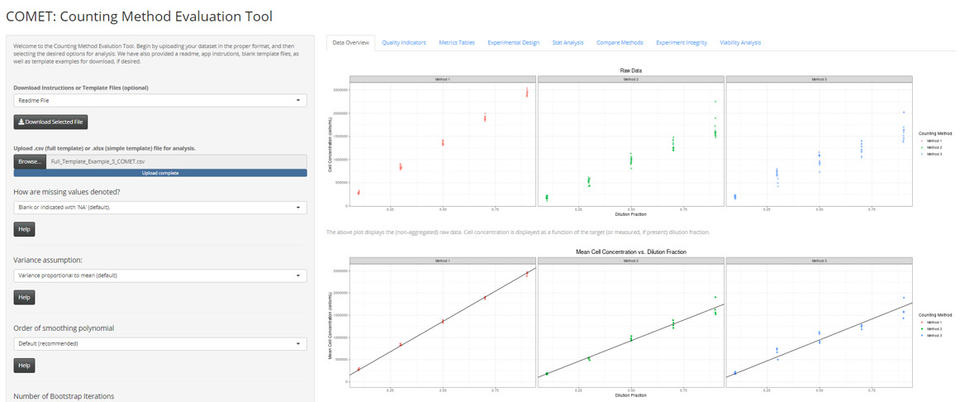Click the Upload complete progress bar
Screen dimensions: 960x402
coord(160,173)
